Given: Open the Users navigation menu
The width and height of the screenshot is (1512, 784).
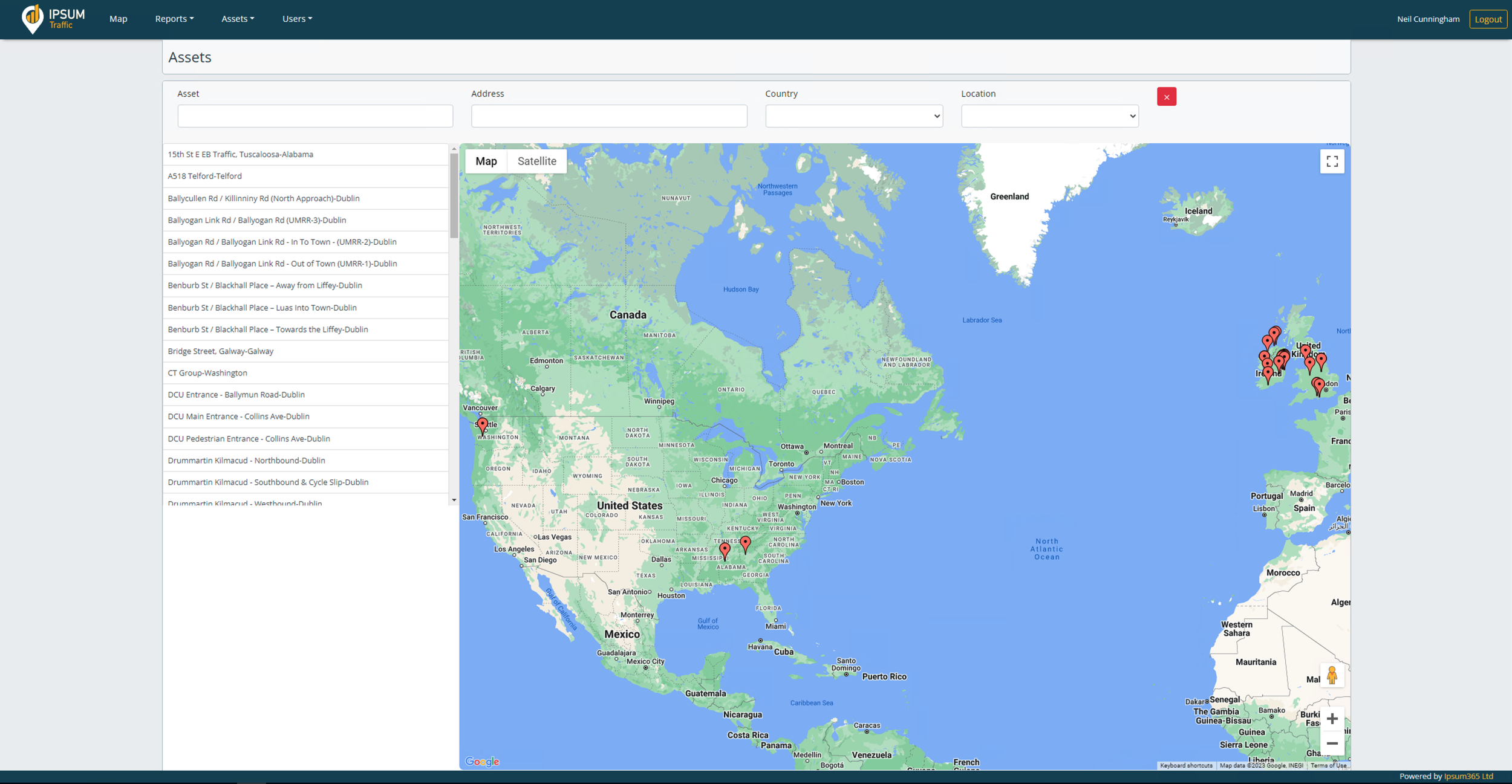Looking at the screenshot, I should (x=297, y=19).
